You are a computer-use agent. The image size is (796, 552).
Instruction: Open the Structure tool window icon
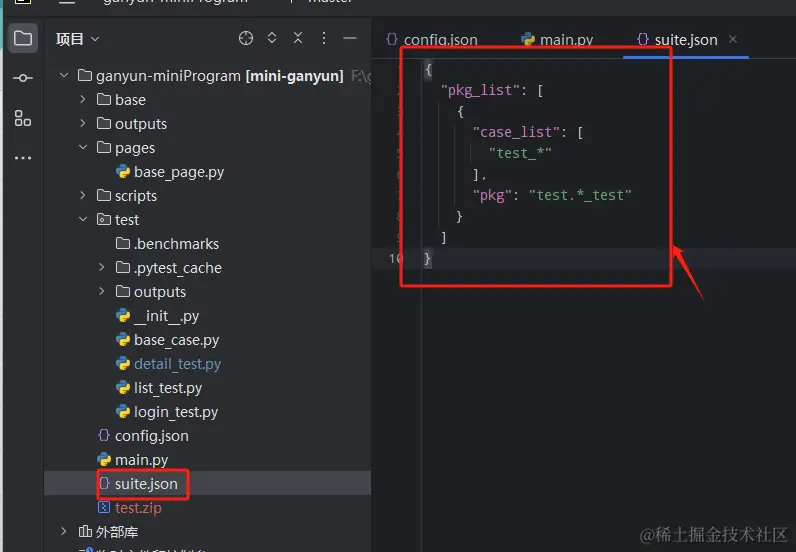coord(23,118)
